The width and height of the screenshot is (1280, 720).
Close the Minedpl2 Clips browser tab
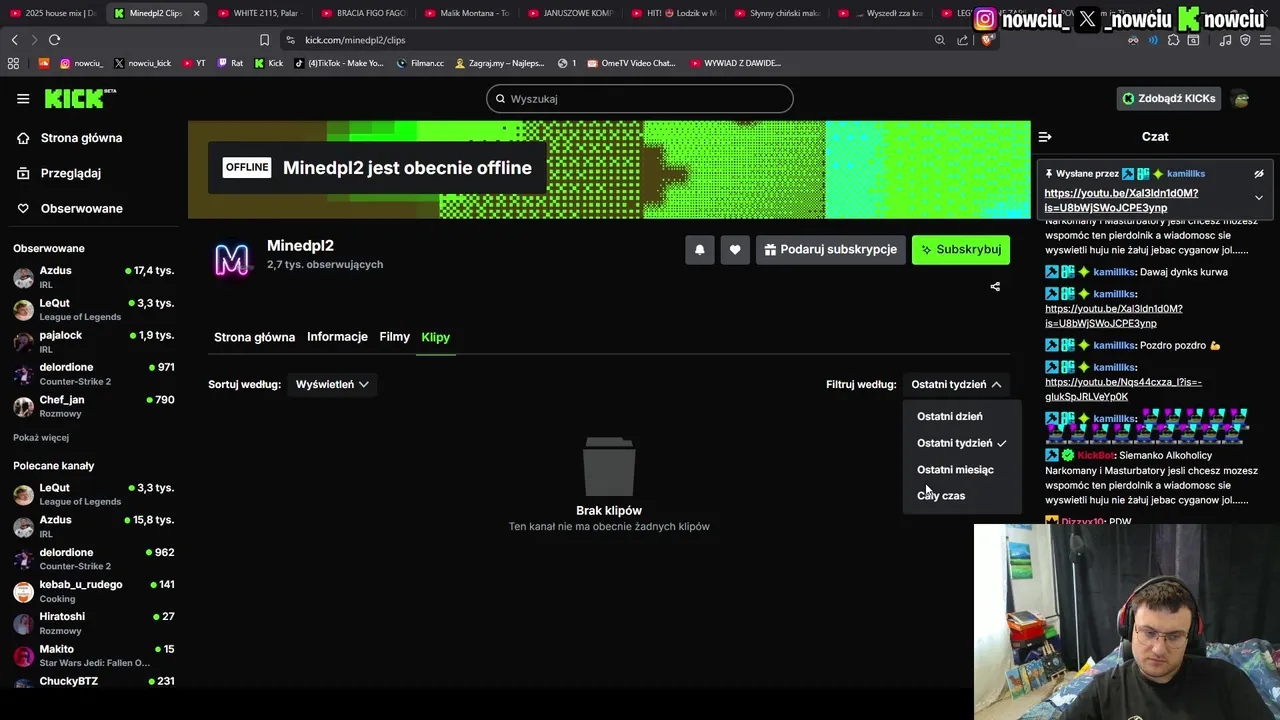196,13
